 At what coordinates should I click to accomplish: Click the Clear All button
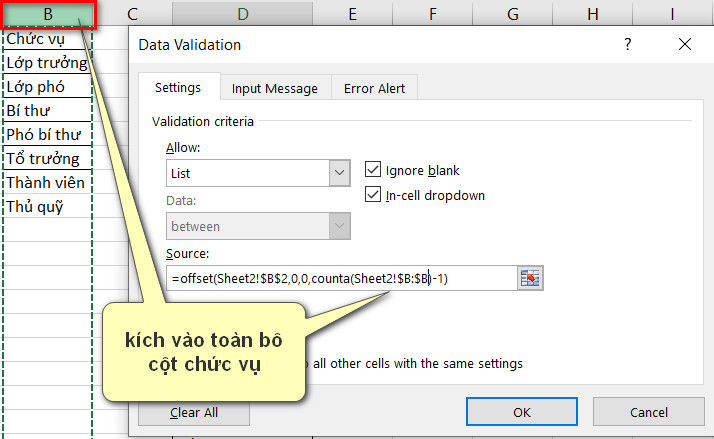coord(194,412)
